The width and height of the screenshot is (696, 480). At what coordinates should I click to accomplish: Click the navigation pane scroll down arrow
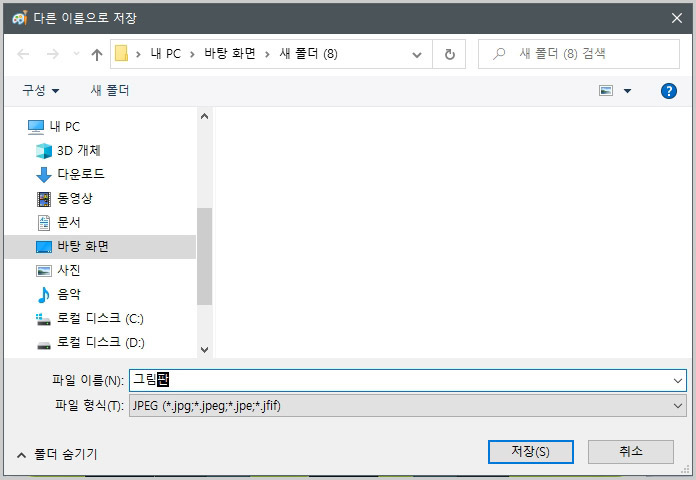coord(204,349)
